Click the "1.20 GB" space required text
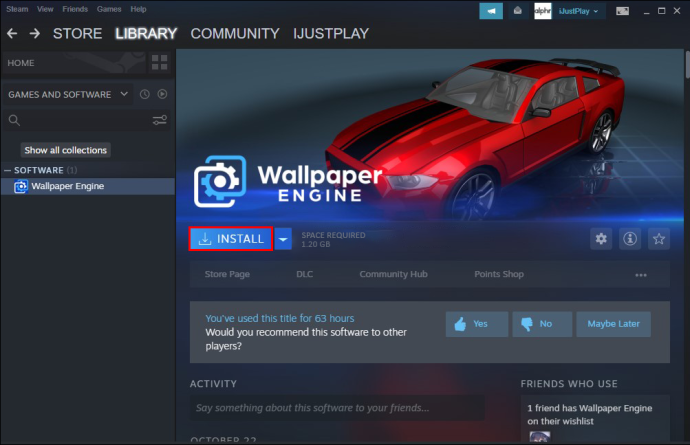Image resolution: width=690 pixels, height=445 pixels. point(316,244)
